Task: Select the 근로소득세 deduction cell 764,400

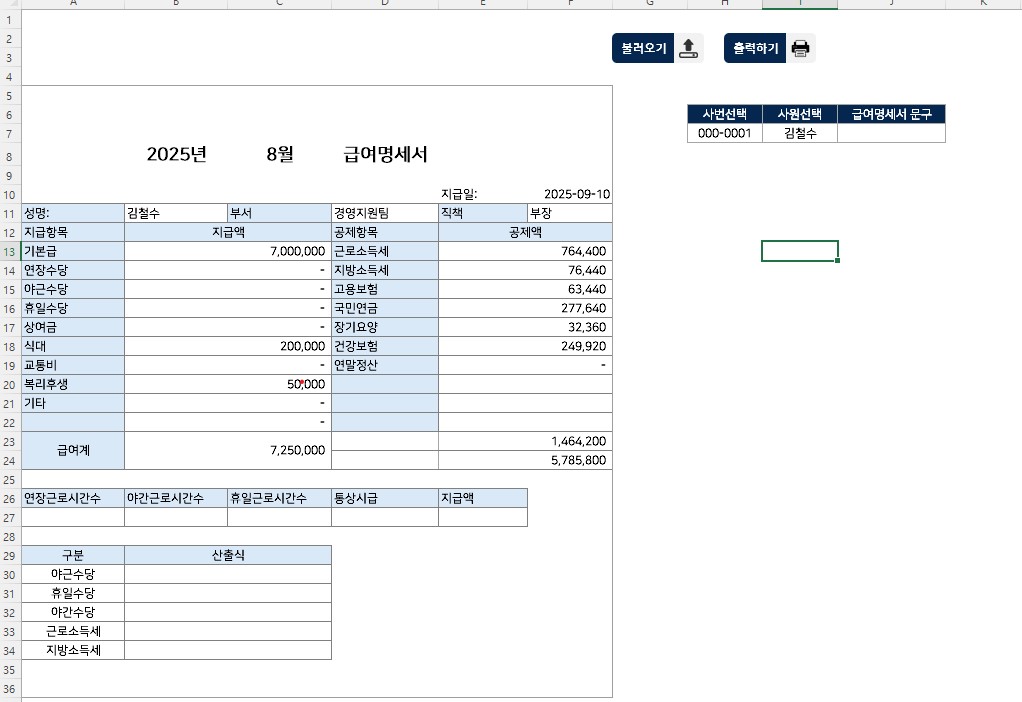Action: pyautogui.click(x=524, y=251)
